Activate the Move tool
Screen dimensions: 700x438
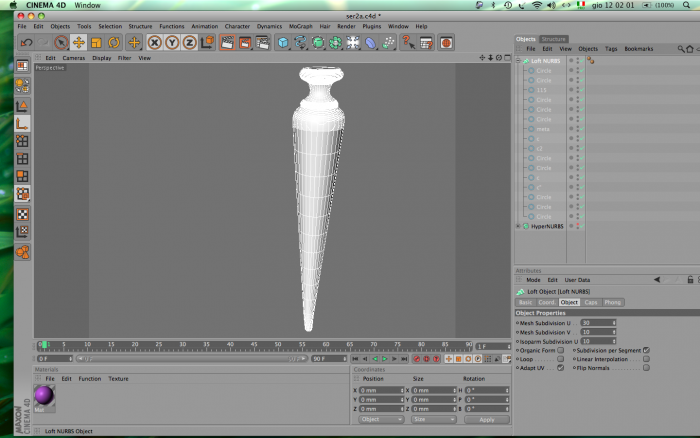point(79,43)
